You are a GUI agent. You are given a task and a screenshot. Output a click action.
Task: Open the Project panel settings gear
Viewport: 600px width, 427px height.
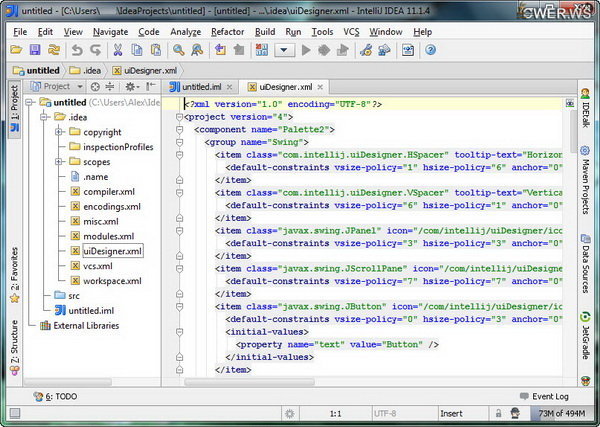130,87
